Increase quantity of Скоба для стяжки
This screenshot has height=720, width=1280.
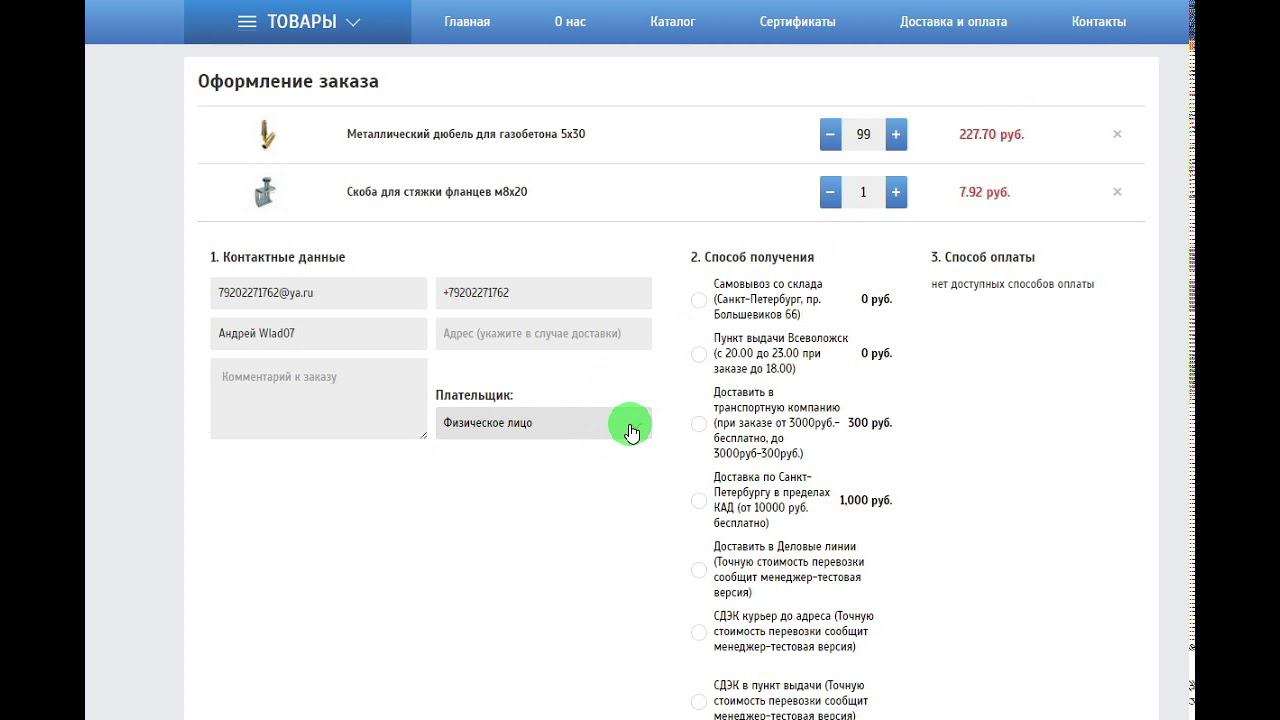[896, 192]
